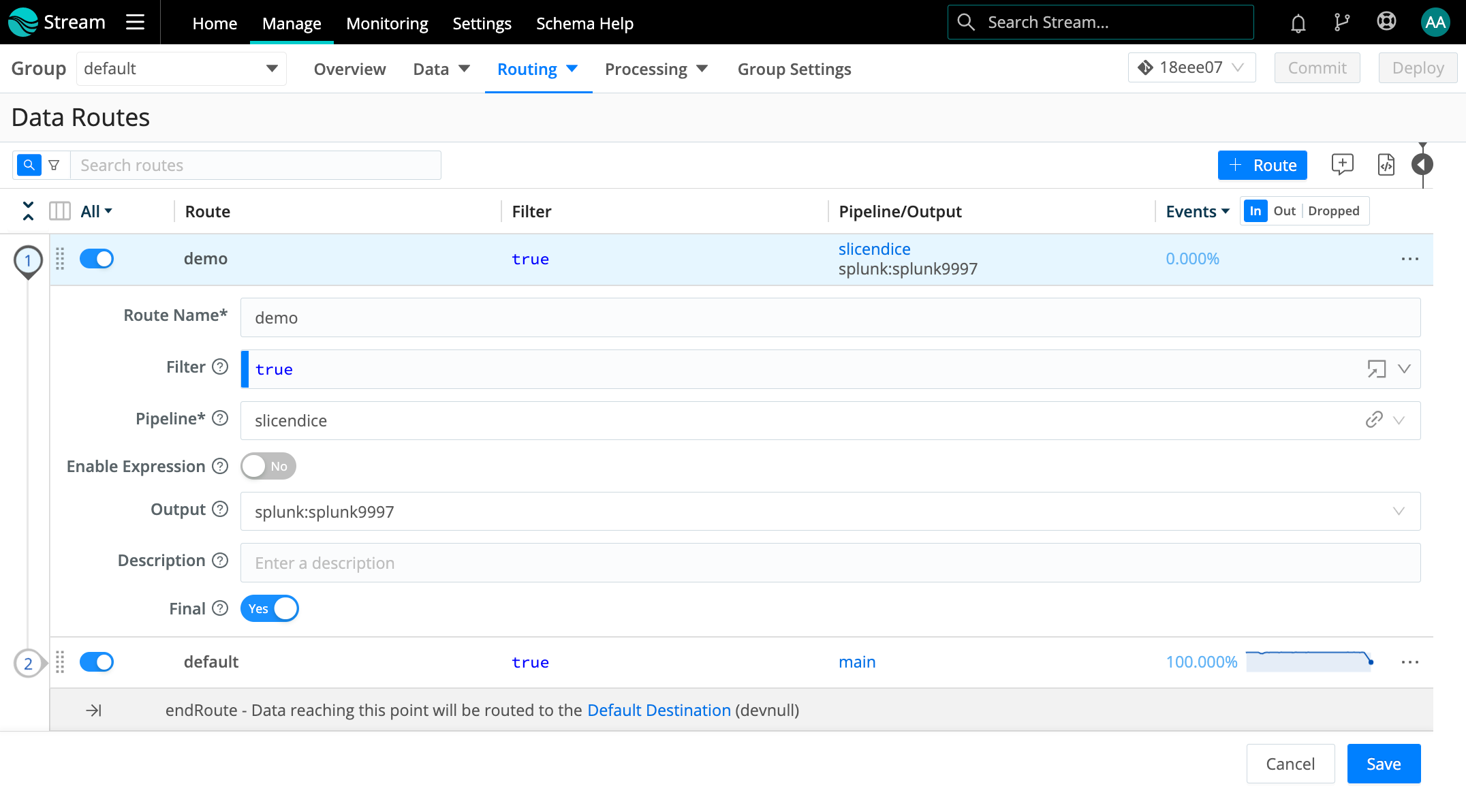This screenshot has width=1466, height=812.
Task: Click the help lifebuoy icon
Action: pos(1386,22)
